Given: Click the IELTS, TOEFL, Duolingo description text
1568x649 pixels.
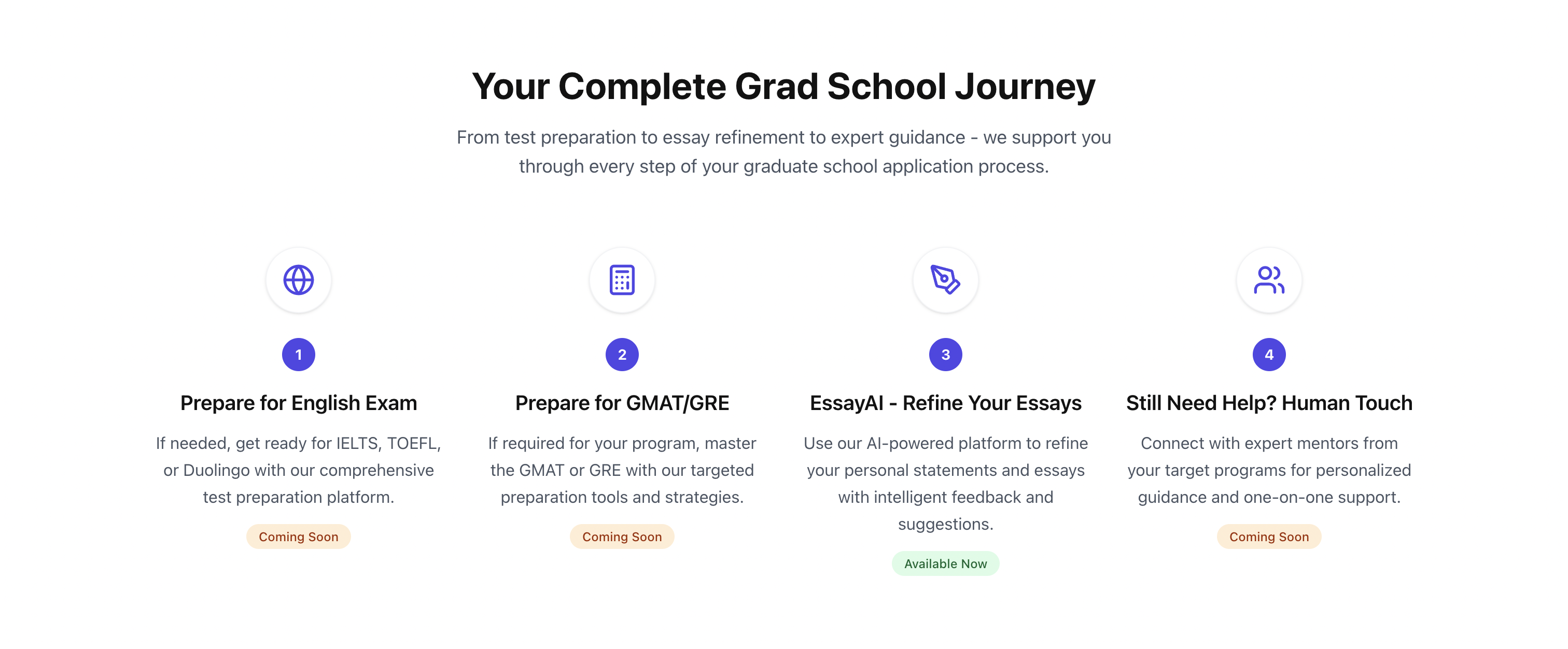Looking at the screenshot, I should [x=298, y=470].
